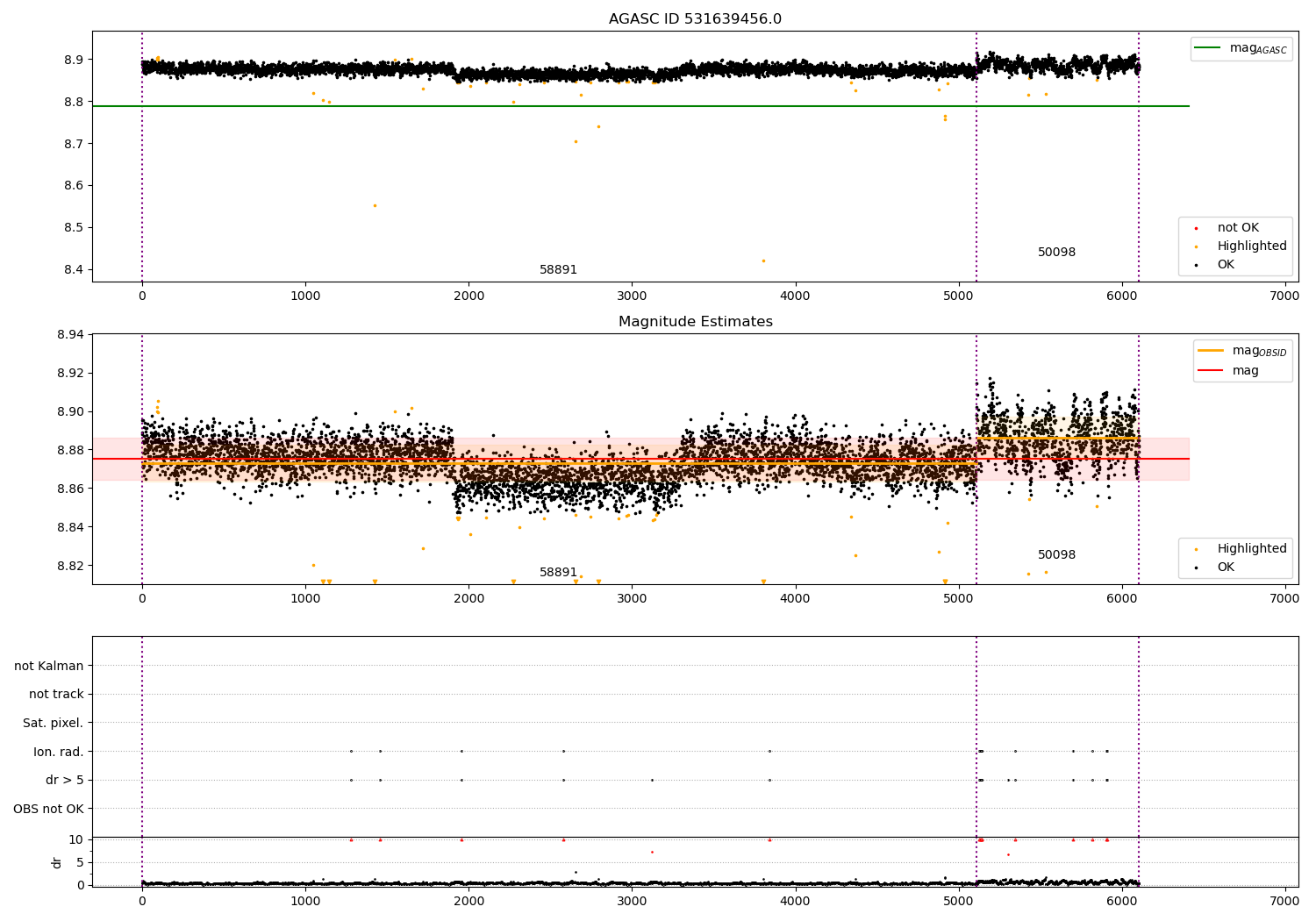Click the 8.88 tick on Magnitude Estimates y-axis
The height and width of the screenshot is (921, 1316).
(70, 450)
